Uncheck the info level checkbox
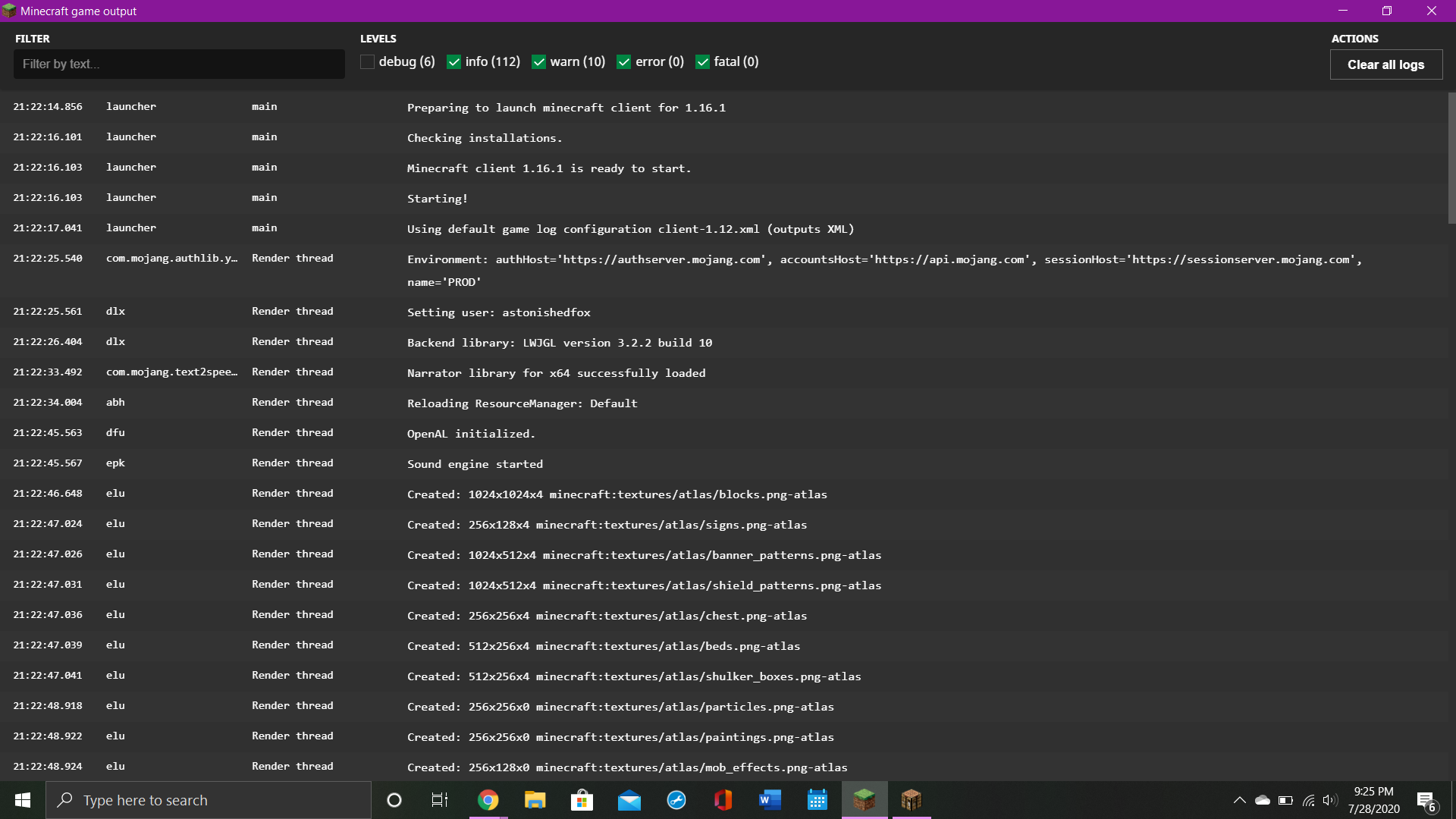1456x819 pixels. click(454, 62)
